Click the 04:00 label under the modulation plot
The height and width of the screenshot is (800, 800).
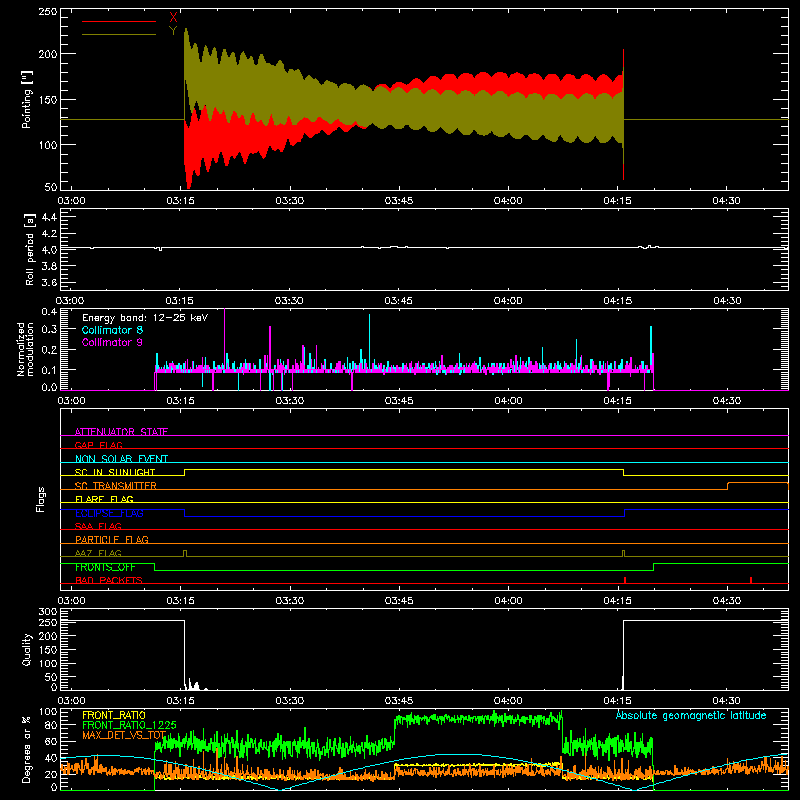(x=508, y=401)
